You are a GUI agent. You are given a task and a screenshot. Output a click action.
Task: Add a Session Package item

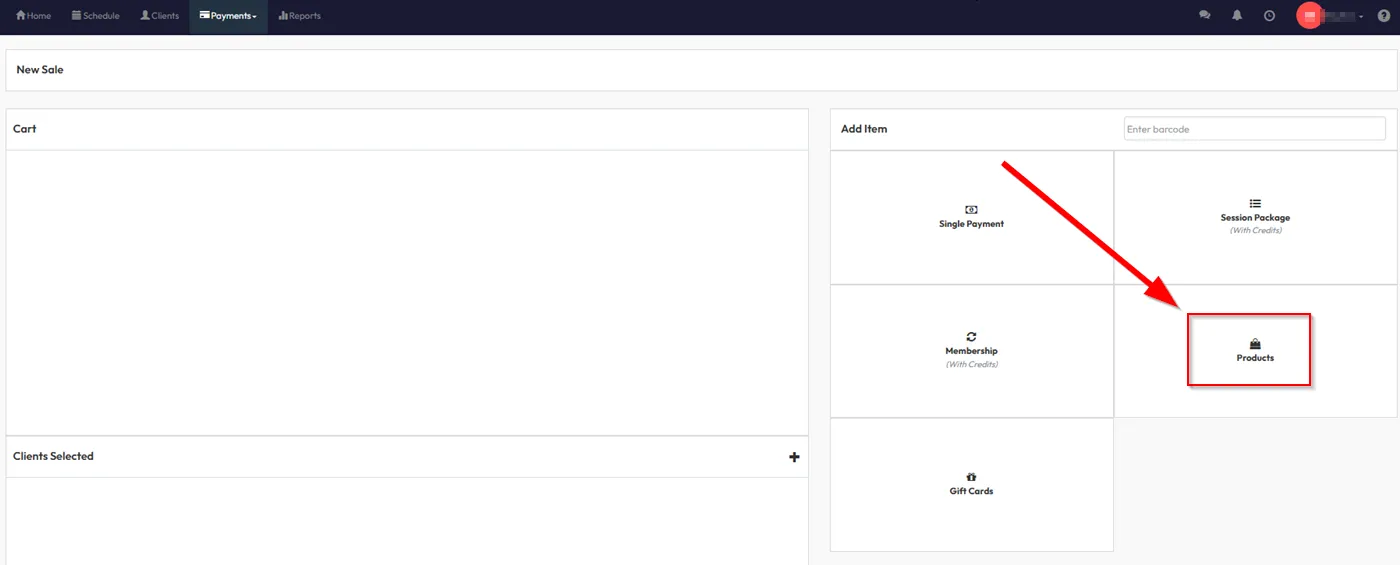(x=1255, y=217)
